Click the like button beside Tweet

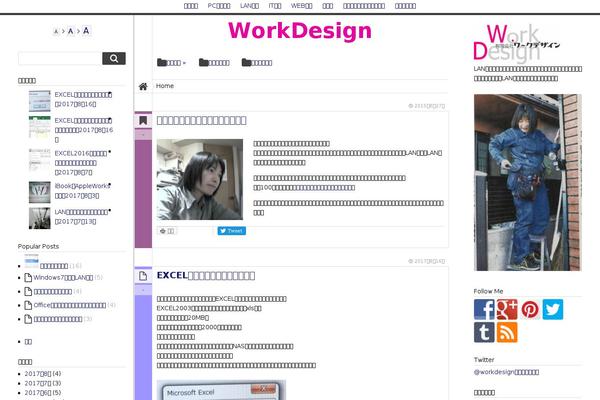tap(167, 231)
